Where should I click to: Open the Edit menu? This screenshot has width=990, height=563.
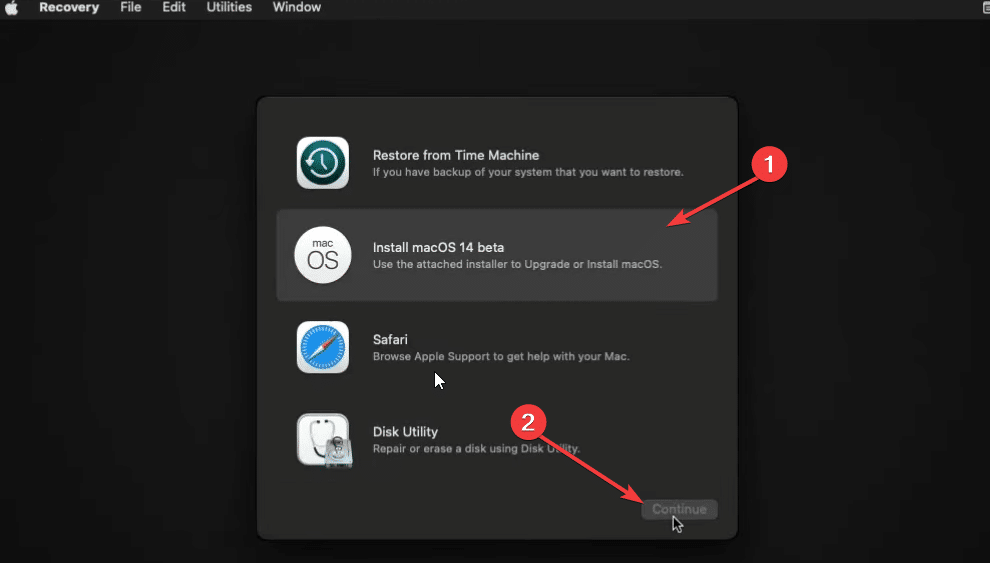[174, 8]
